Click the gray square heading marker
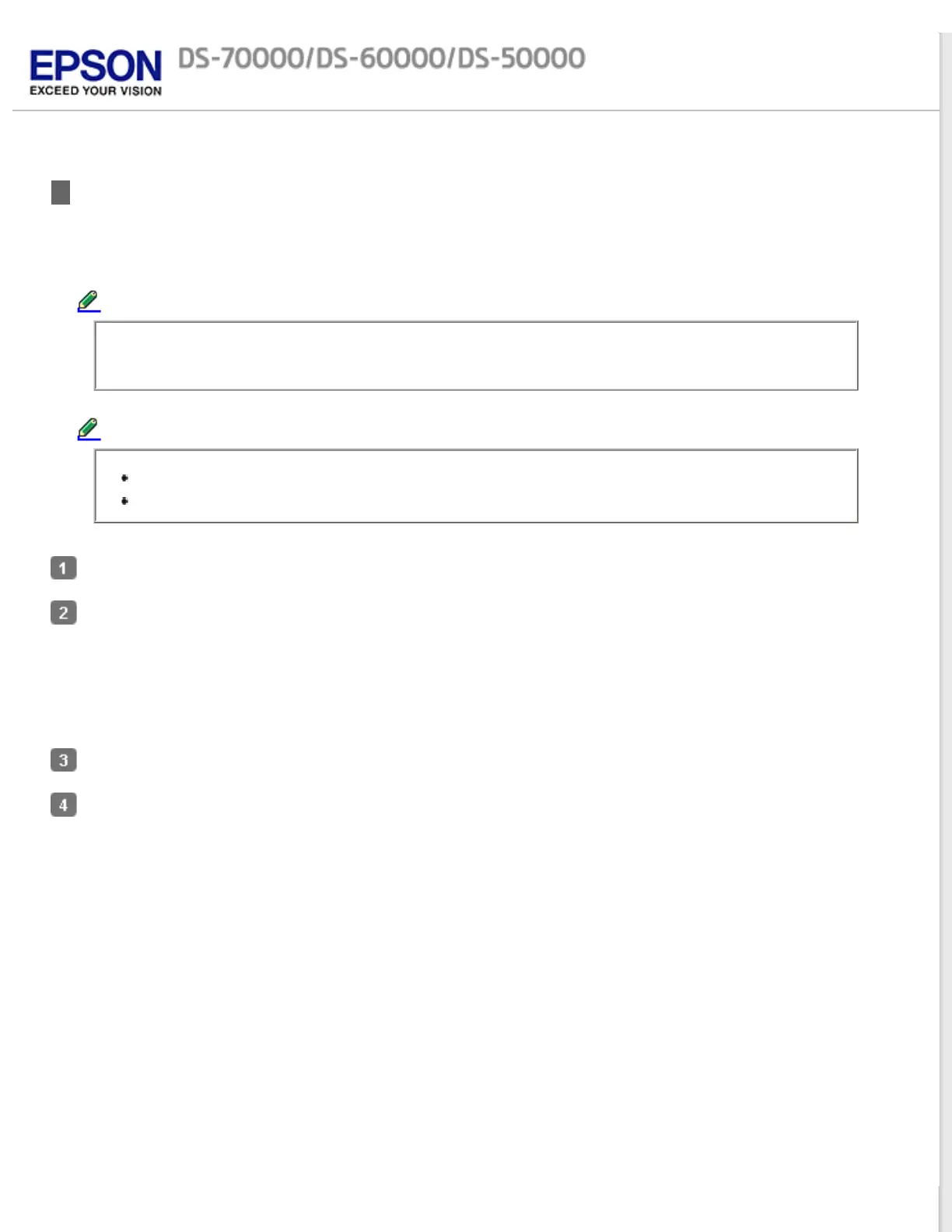 point(61,192)
